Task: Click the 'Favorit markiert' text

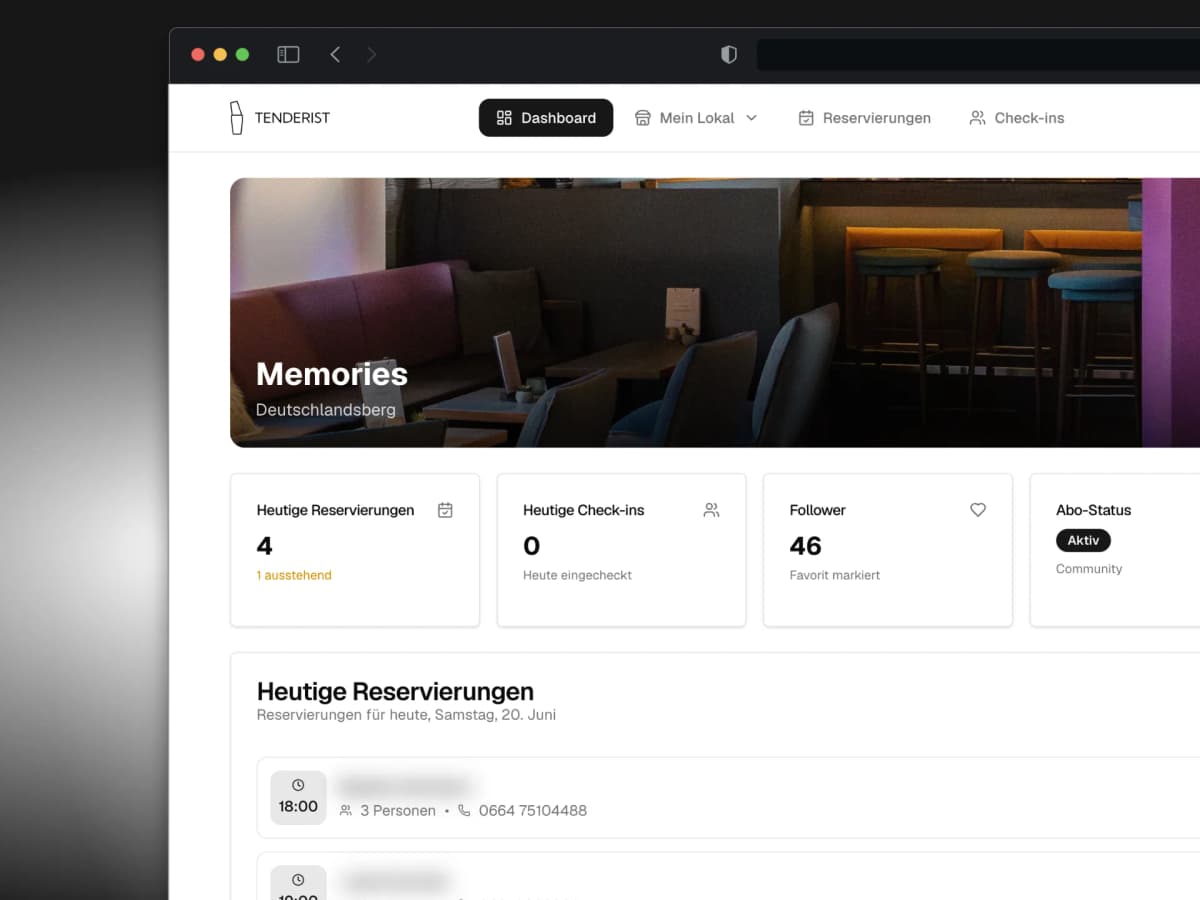Action: pyautogui.click(x=835, y=575)
